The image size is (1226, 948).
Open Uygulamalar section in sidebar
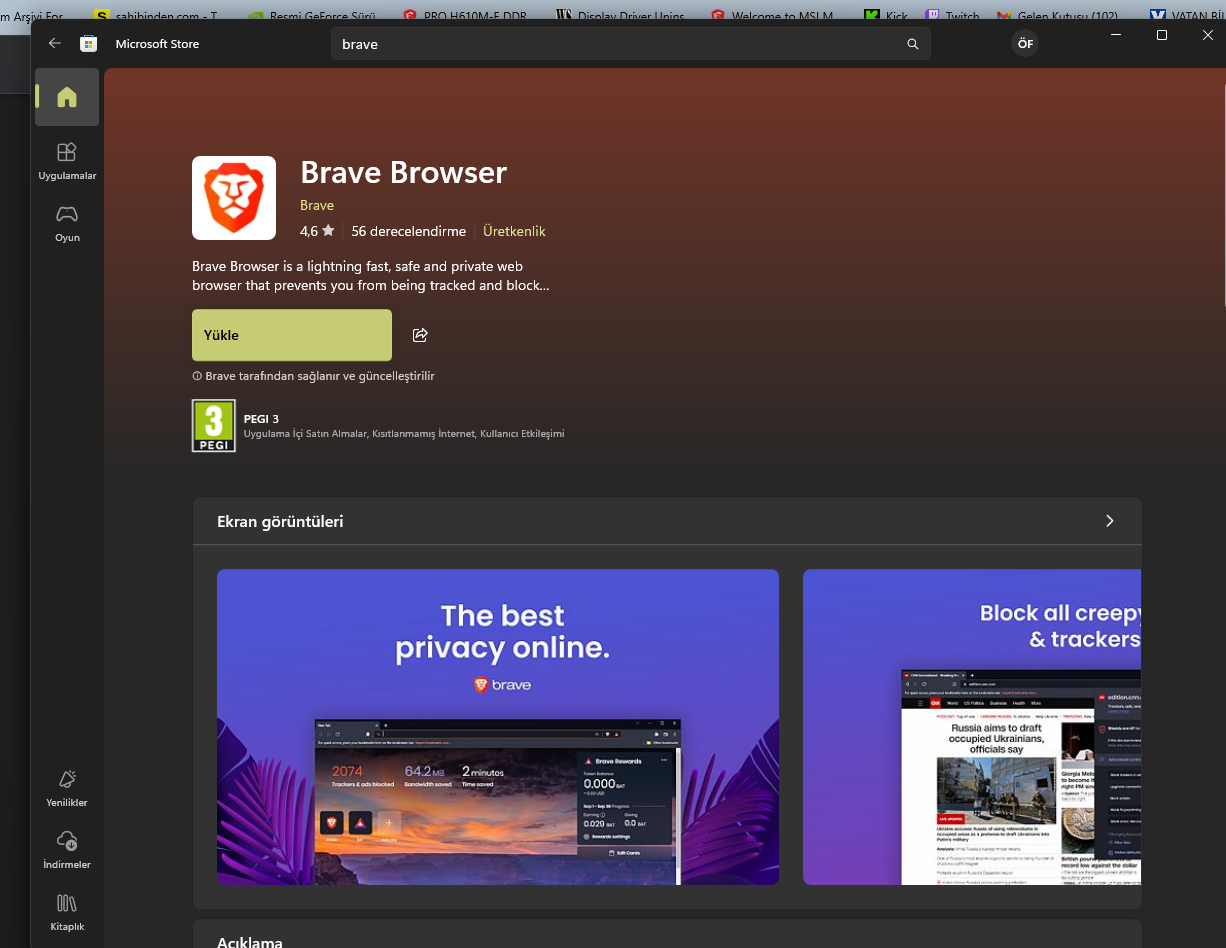pos(67,160)
